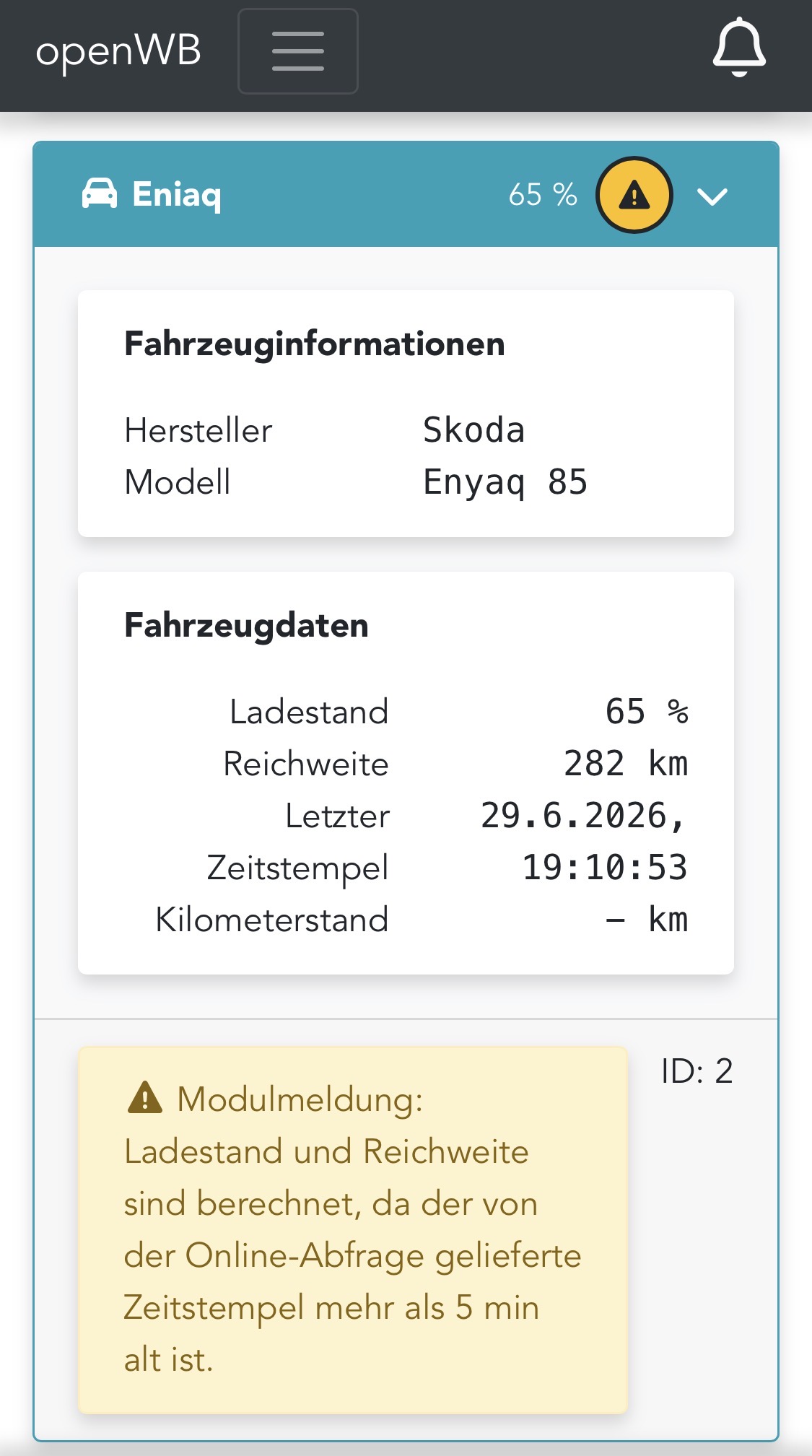Collapse the Eniaq vehicle card chevron
Viewport: 812px width, 1456px height.
click(x=712, y=196)
